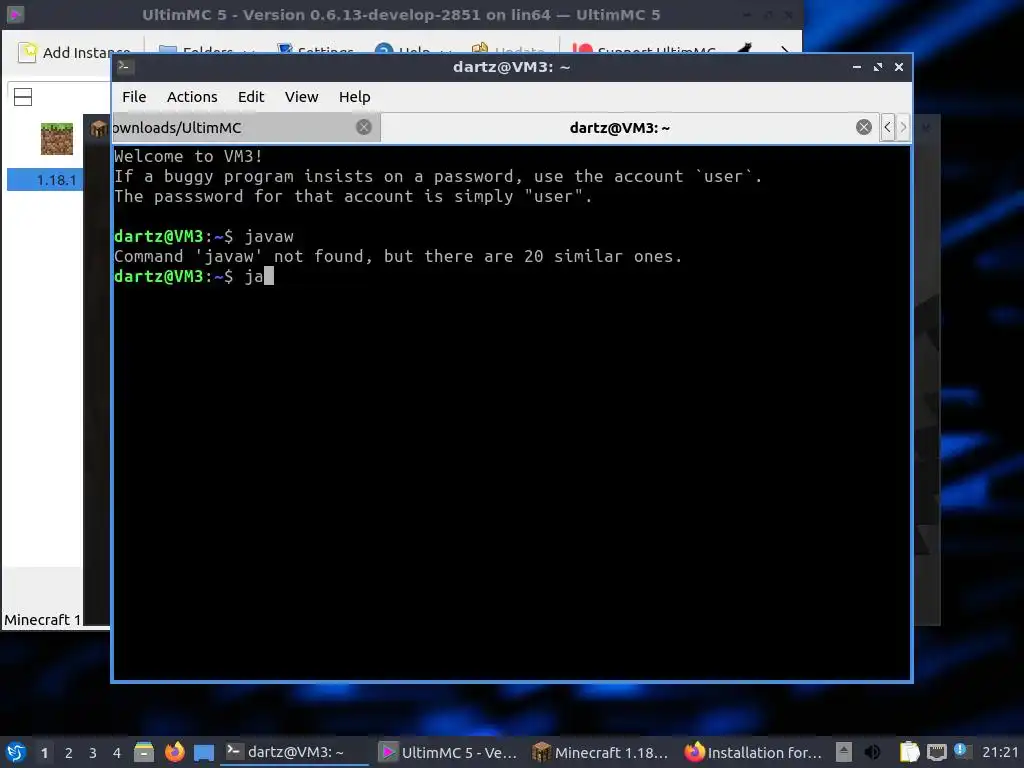
Task: Click Add Instance in UltimMC window
Action: (x=74, y=52)
